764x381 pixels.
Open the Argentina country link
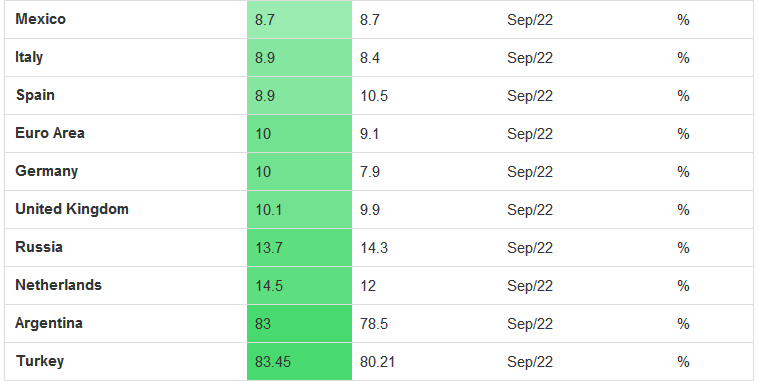click(x=49, y=324)
